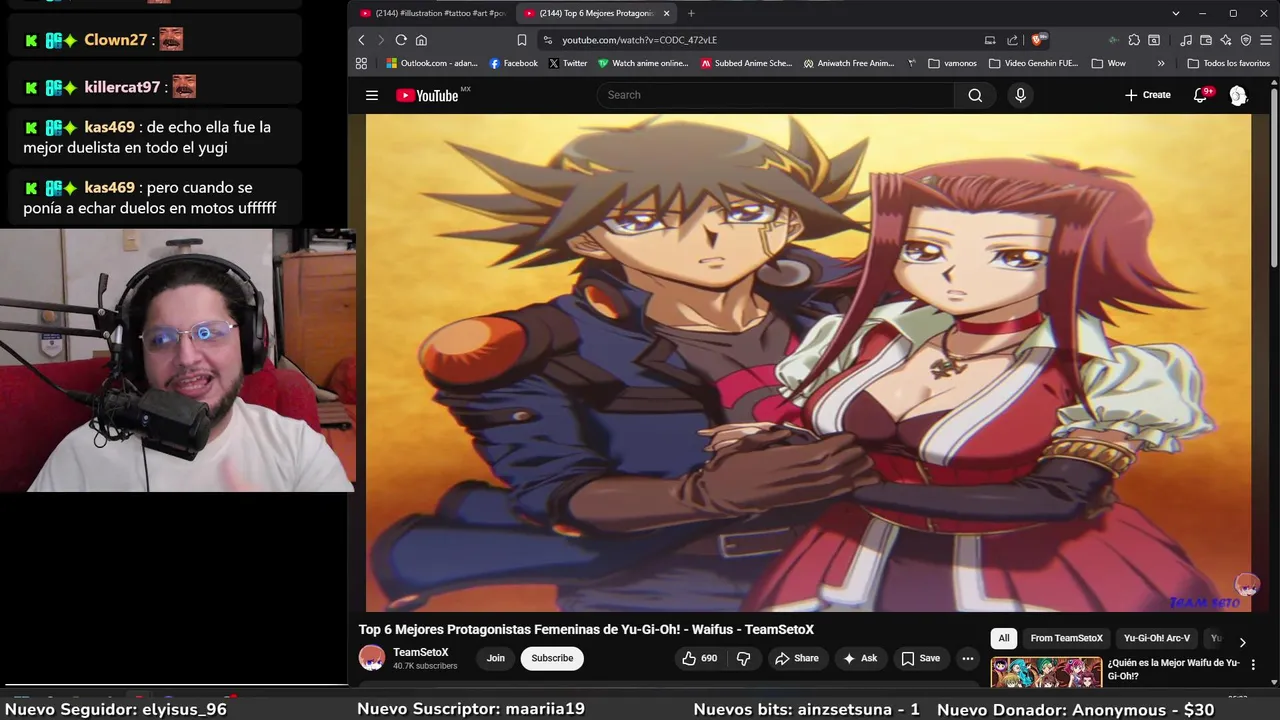Share this page from address bar
The width and height of the screenshot is (1280, 720).
pyautogui.click(x=1012, y=40)
